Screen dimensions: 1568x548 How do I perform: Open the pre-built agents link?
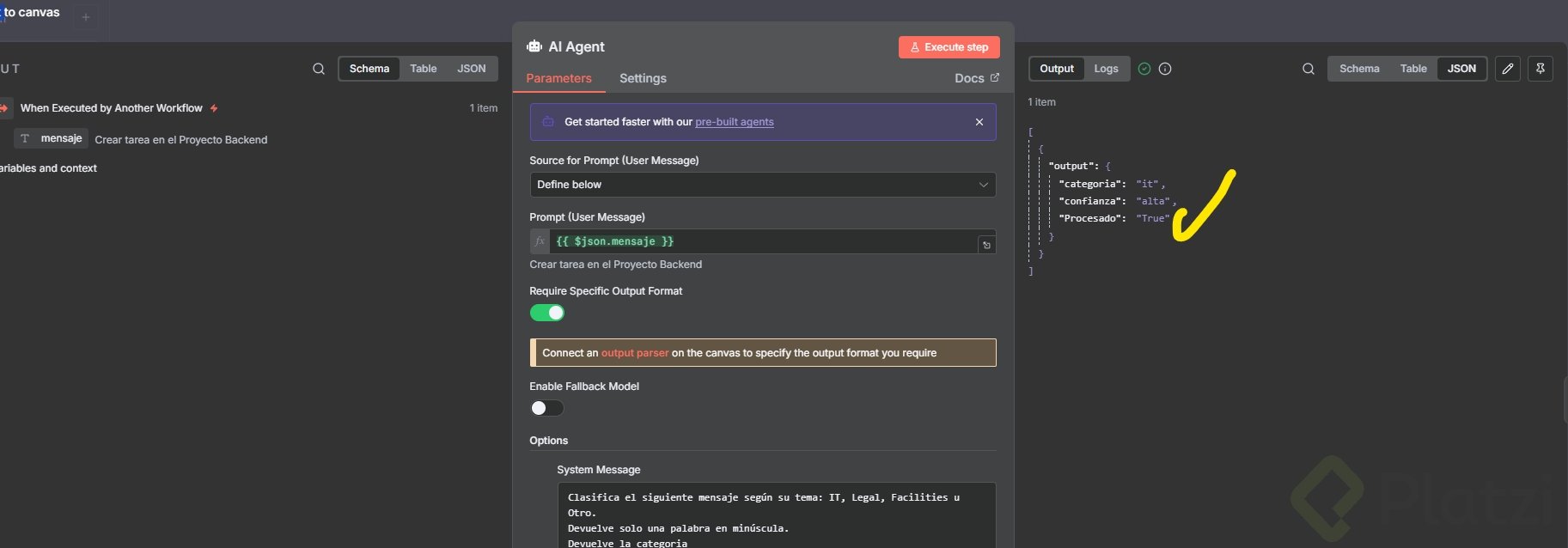pyautogui.click(x=734, y=122)
